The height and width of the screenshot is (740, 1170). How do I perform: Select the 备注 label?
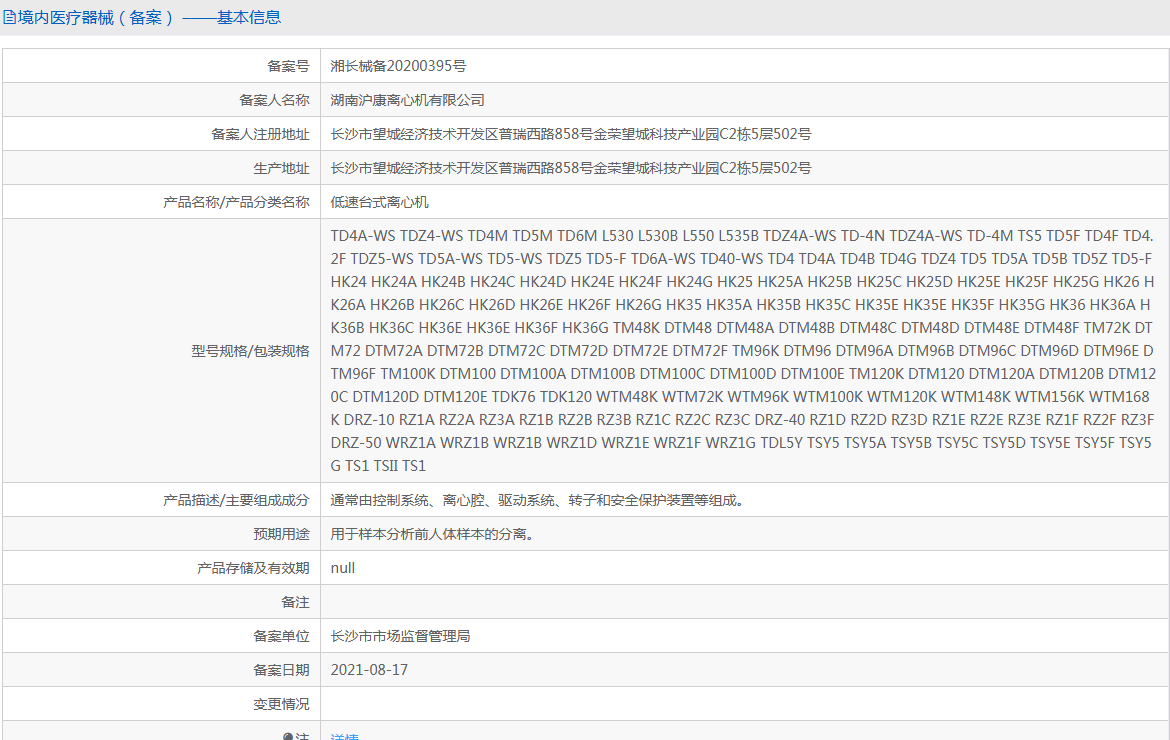[295, 602]
